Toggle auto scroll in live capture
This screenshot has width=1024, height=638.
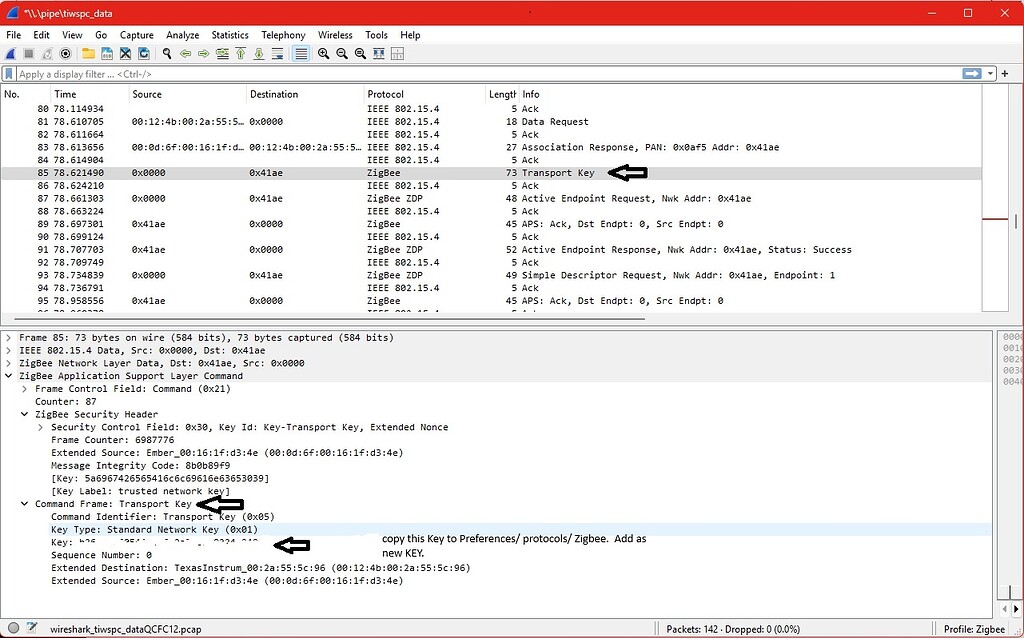click(x=279, y=53)
